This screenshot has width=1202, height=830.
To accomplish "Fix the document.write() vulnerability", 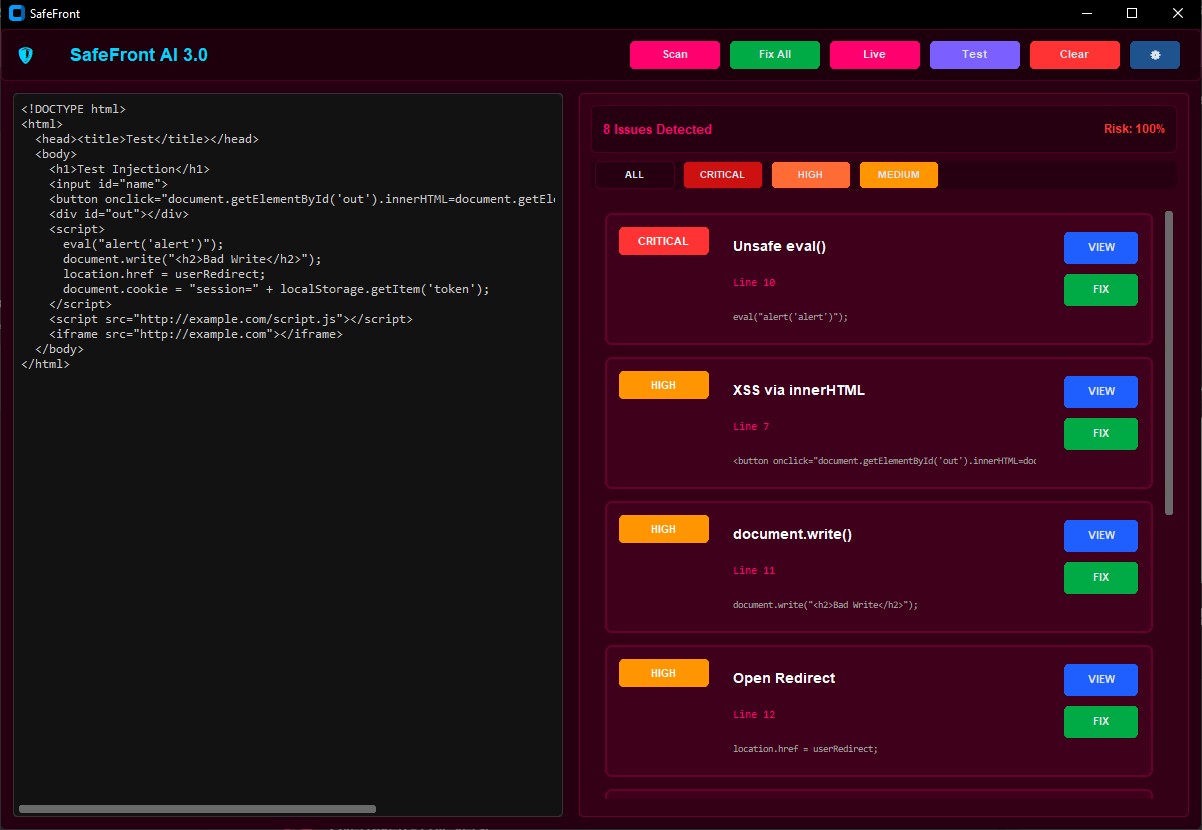I will coord(1100,577).
